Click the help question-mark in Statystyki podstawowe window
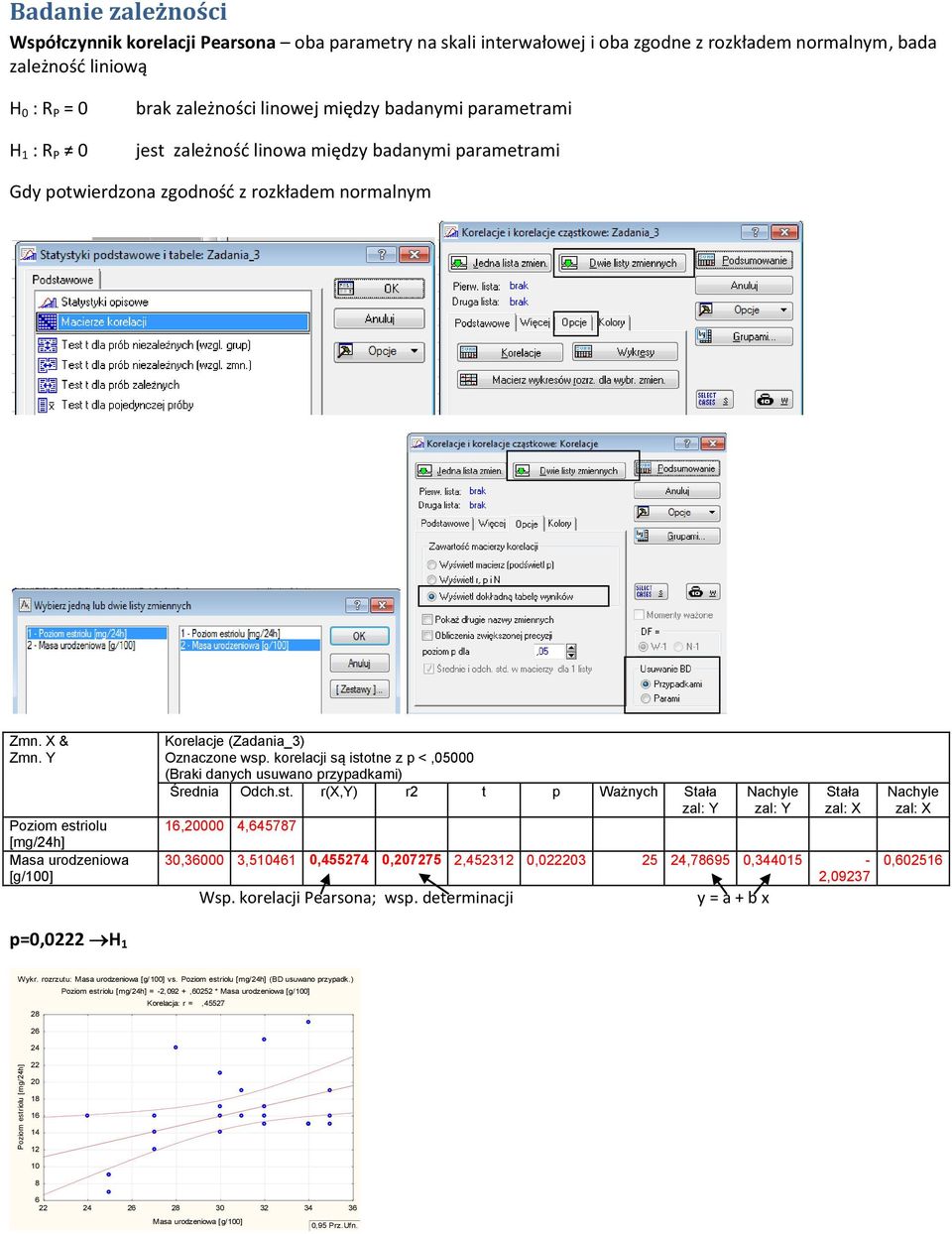The height and width of the screenshot is (1234, 952). click(x=382, y=254)
